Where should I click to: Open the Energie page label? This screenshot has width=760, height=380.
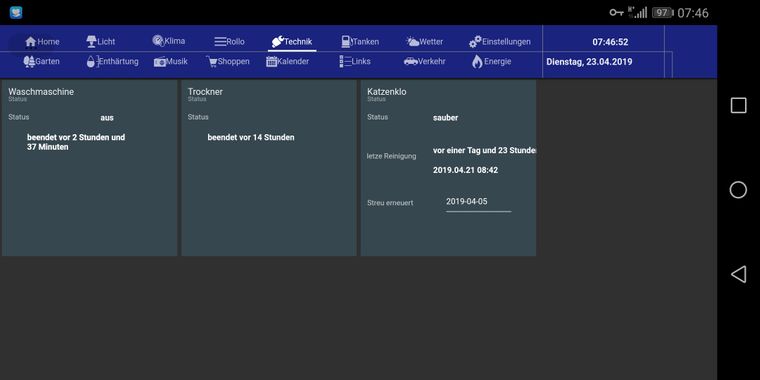click(x=497, y=62)
